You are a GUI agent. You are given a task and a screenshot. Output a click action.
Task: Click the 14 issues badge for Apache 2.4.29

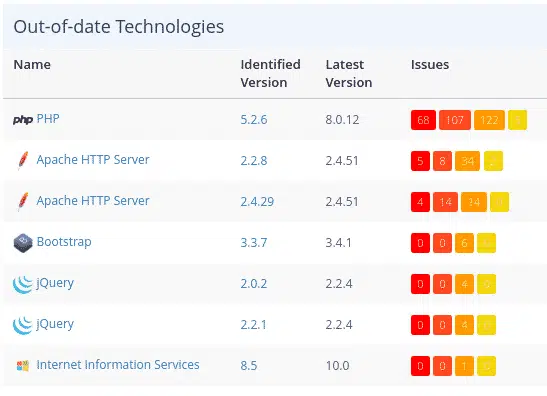tap(445, 202)
